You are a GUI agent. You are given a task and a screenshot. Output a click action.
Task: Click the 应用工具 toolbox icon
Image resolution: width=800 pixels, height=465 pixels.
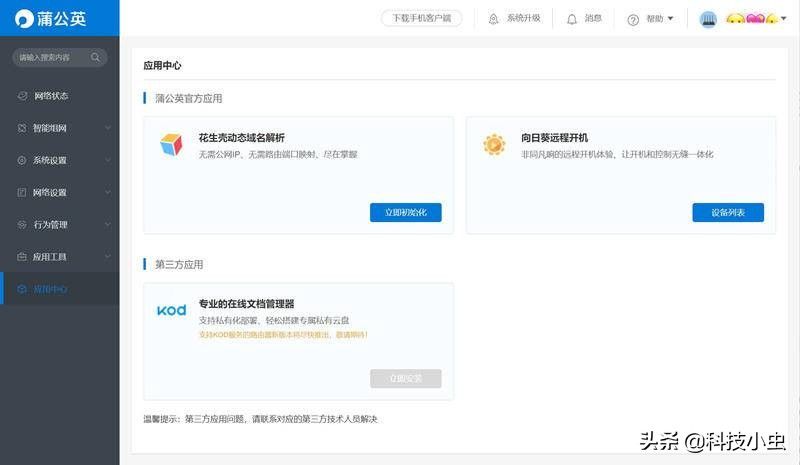pos(22,257)
